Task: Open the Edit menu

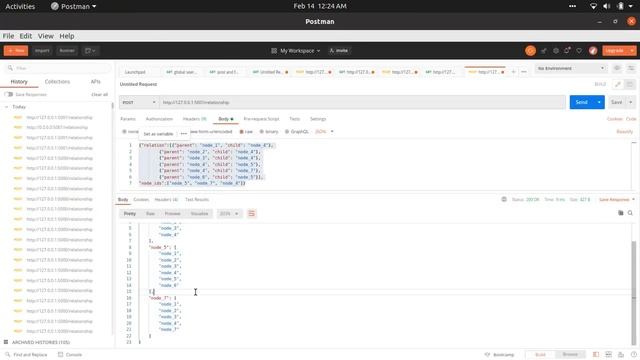Action: [x=26, y=36]
